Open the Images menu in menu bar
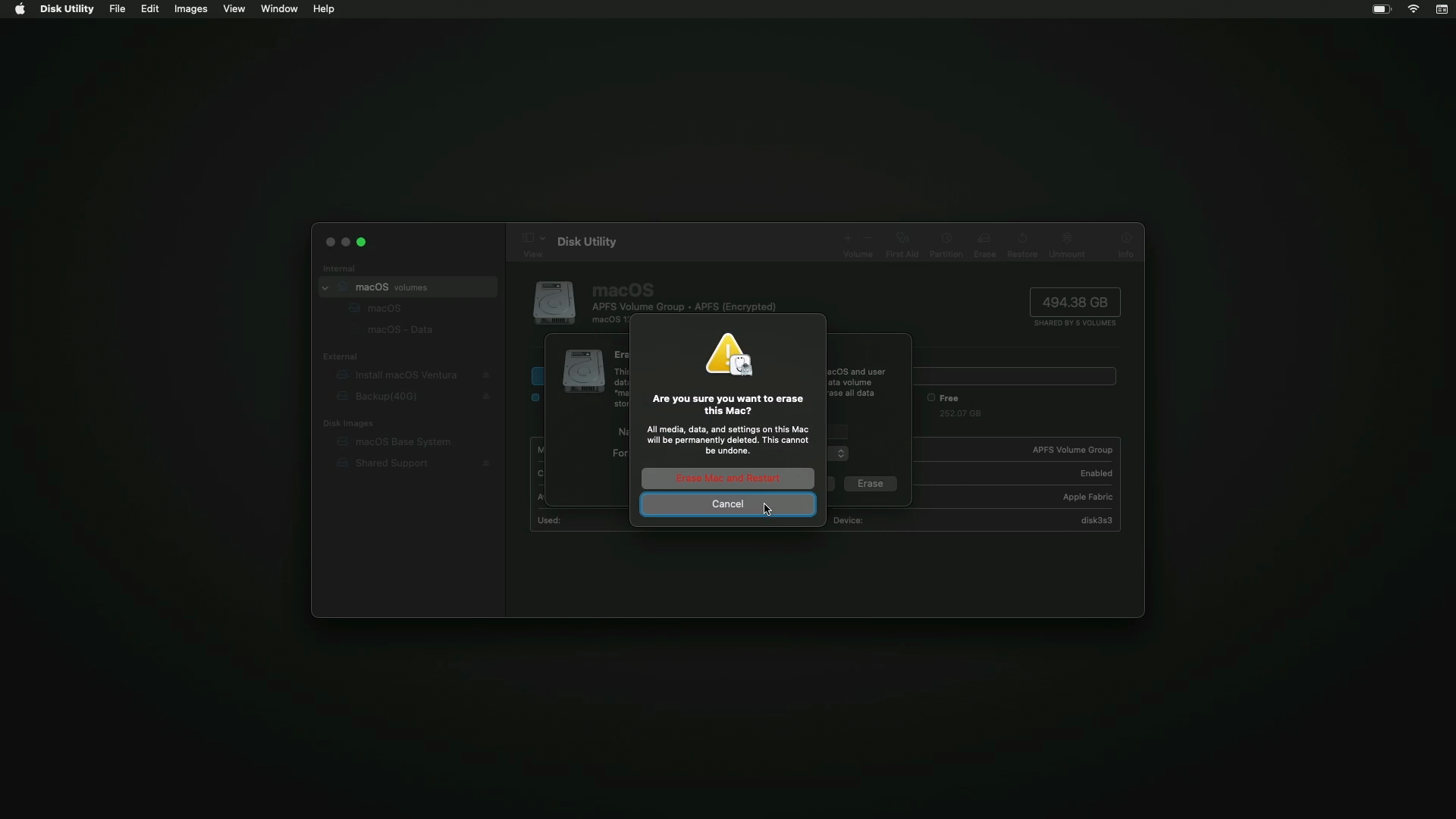The width and height of the screenshot is (1456, 819). click(x=190, y=8)
